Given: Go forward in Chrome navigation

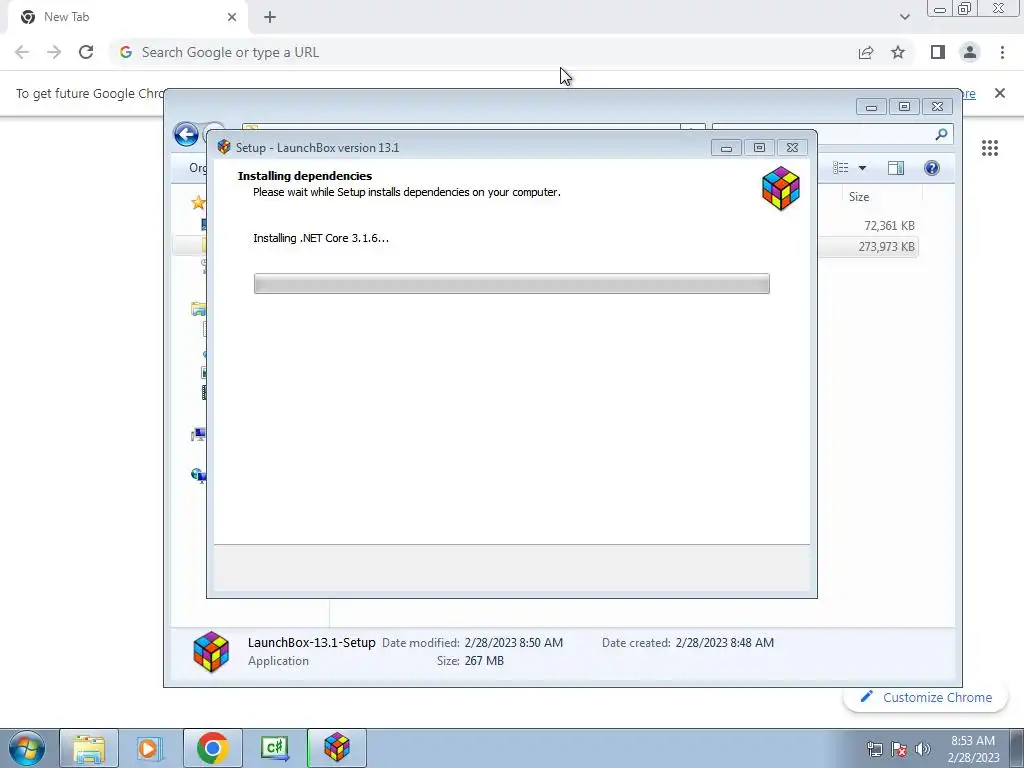Looking at the screenshot, I should click(x=54, y=52).
